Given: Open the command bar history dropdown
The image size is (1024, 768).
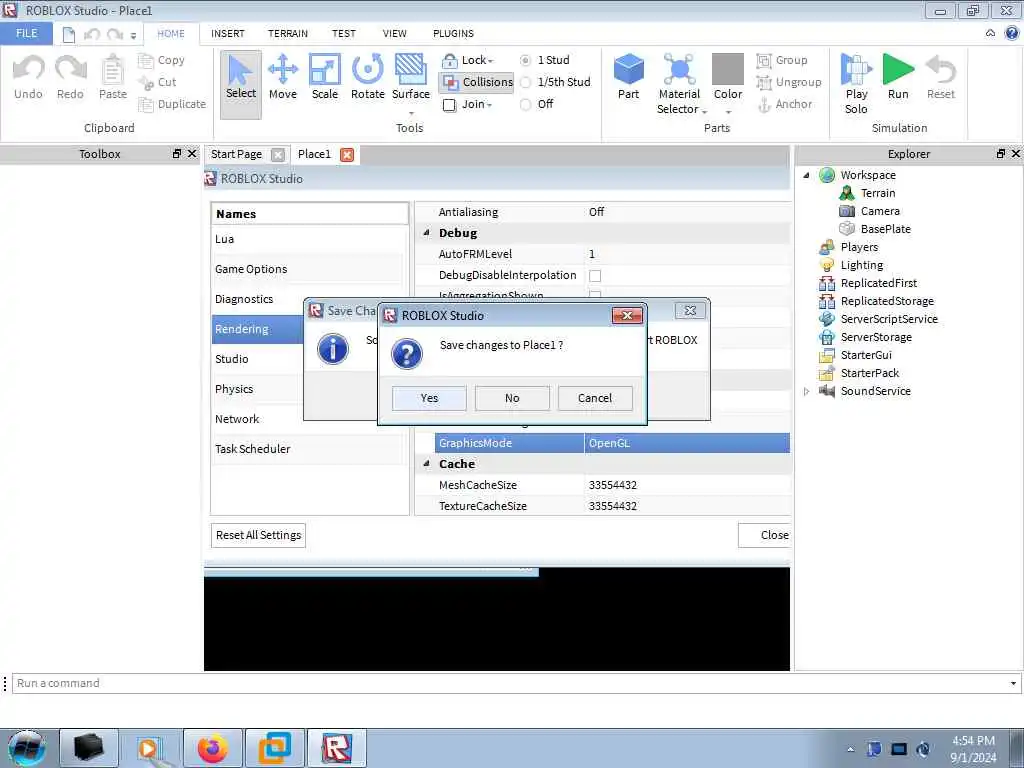Looking at the screenshot, I should 1013,683.
